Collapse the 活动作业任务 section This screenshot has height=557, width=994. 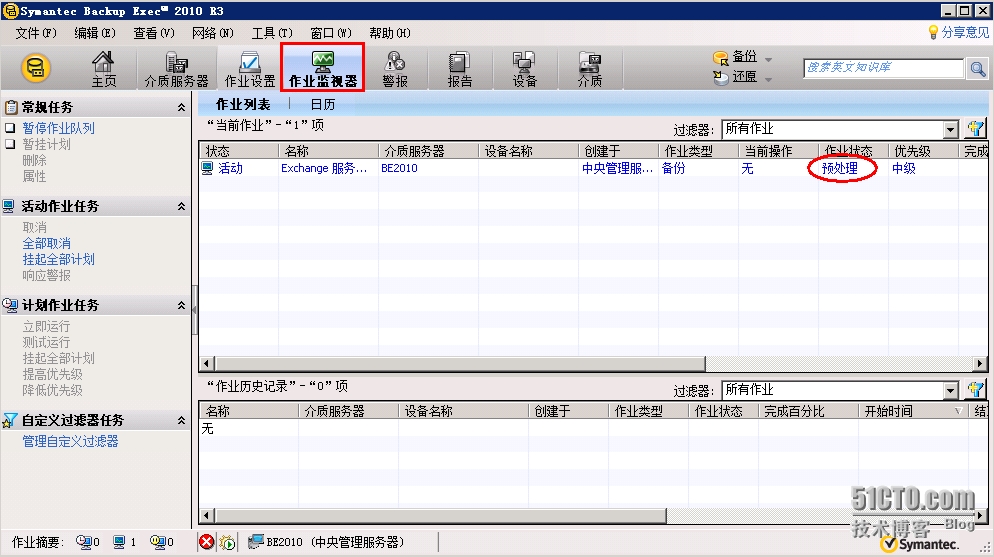(181, 207)
